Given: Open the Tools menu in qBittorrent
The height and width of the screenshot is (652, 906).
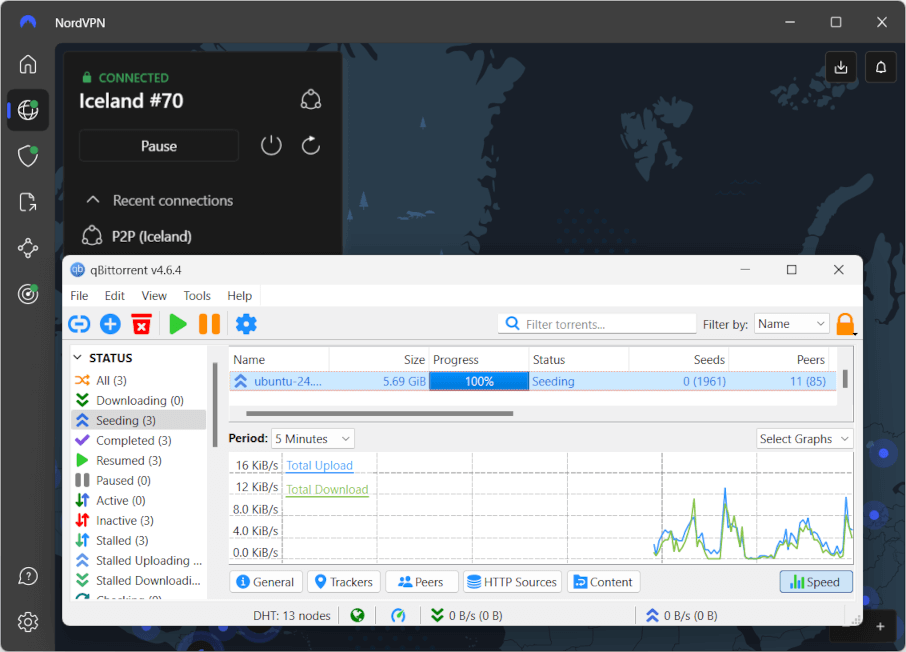Looking at the screenshot, I should (197, 296).
